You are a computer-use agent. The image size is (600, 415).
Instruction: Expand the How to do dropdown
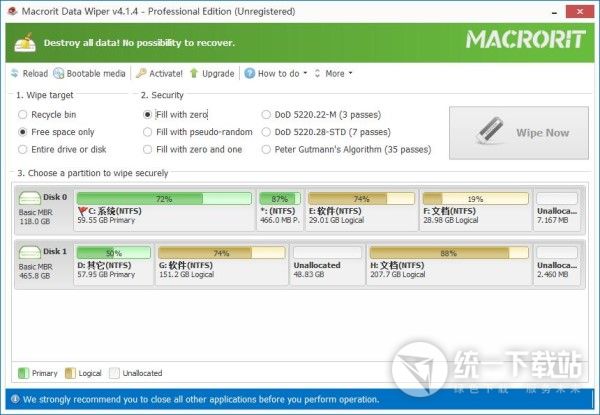[x=278, y=73]
